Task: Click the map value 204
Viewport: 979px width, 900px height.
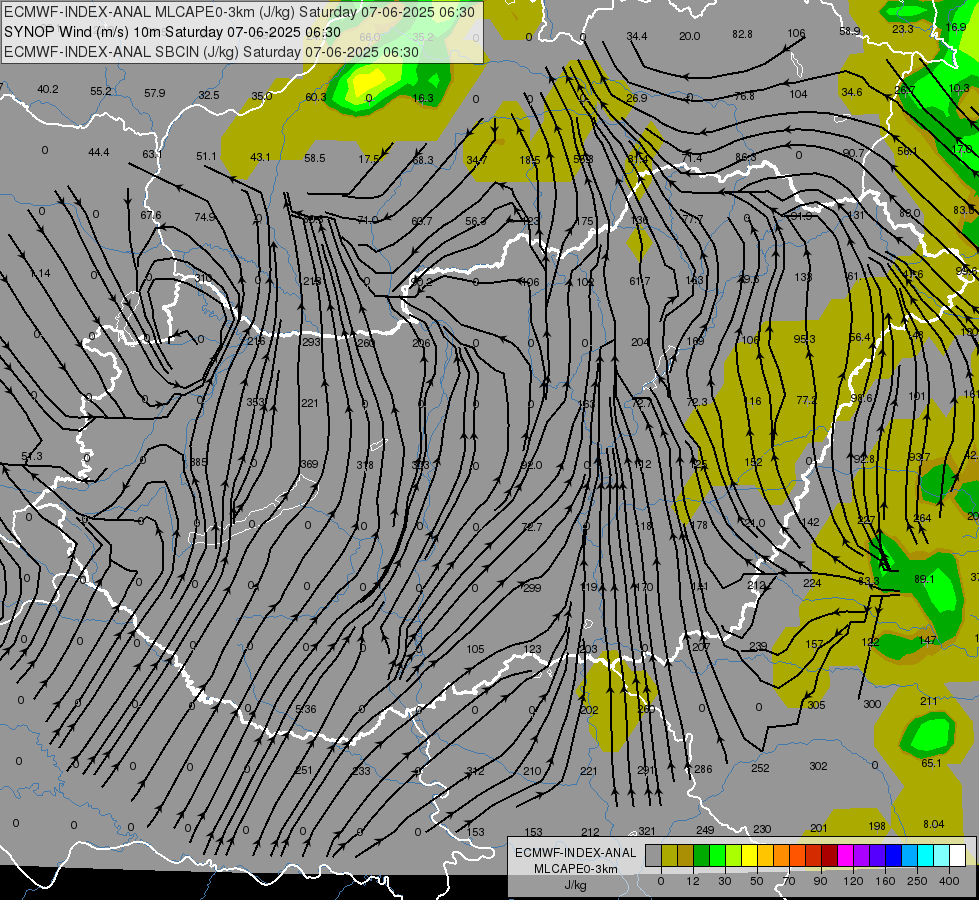Action: point(640,342)
